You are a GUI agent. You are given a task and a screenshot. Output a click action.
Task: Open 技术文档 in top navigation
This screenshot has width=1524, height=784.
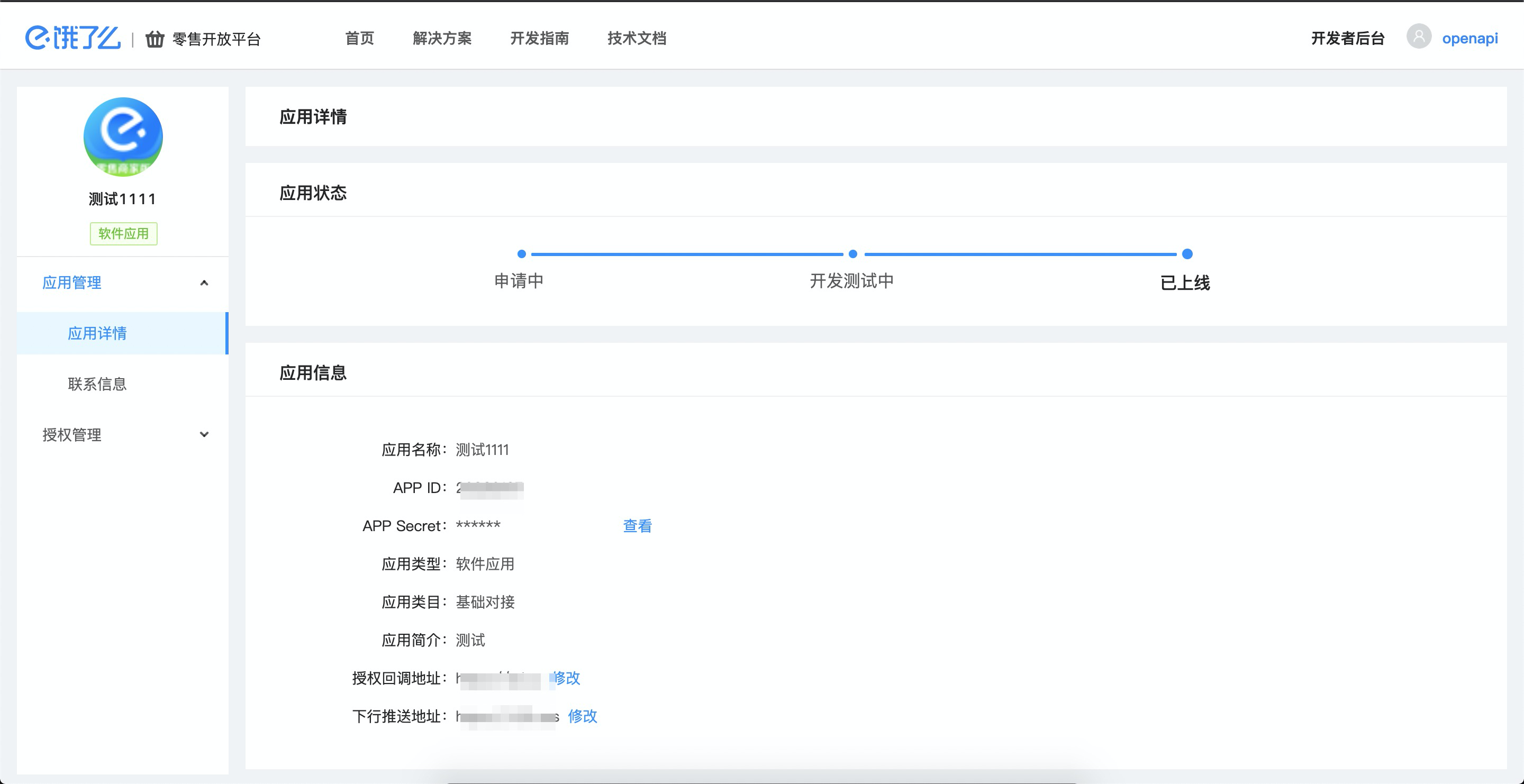click(637, 39)
